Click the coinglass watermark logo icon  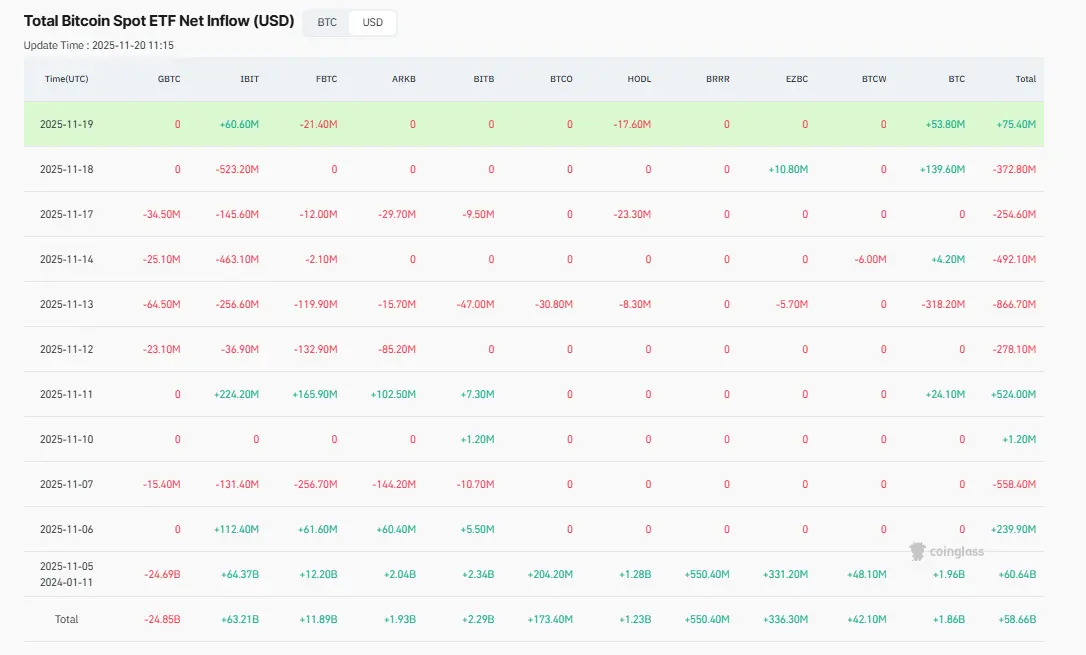pyautogui.click(x=916, y=551)
